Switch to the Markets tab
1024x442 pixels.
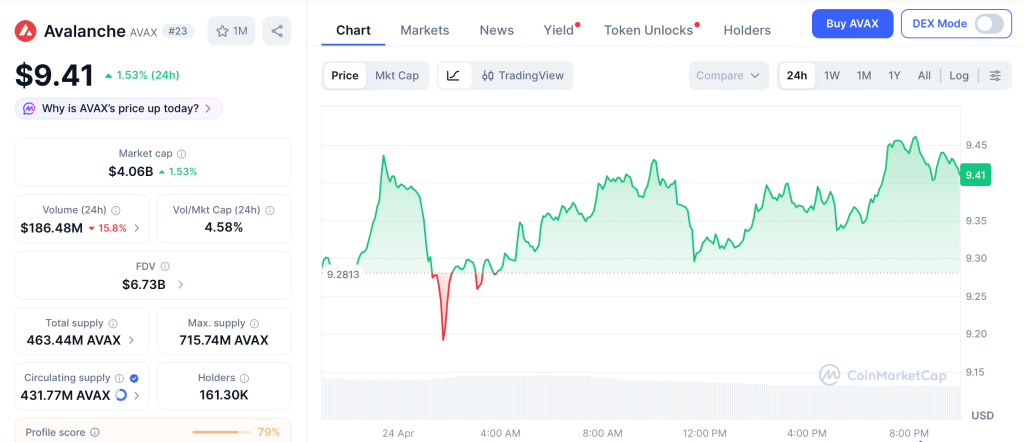[x=425, y=30]
